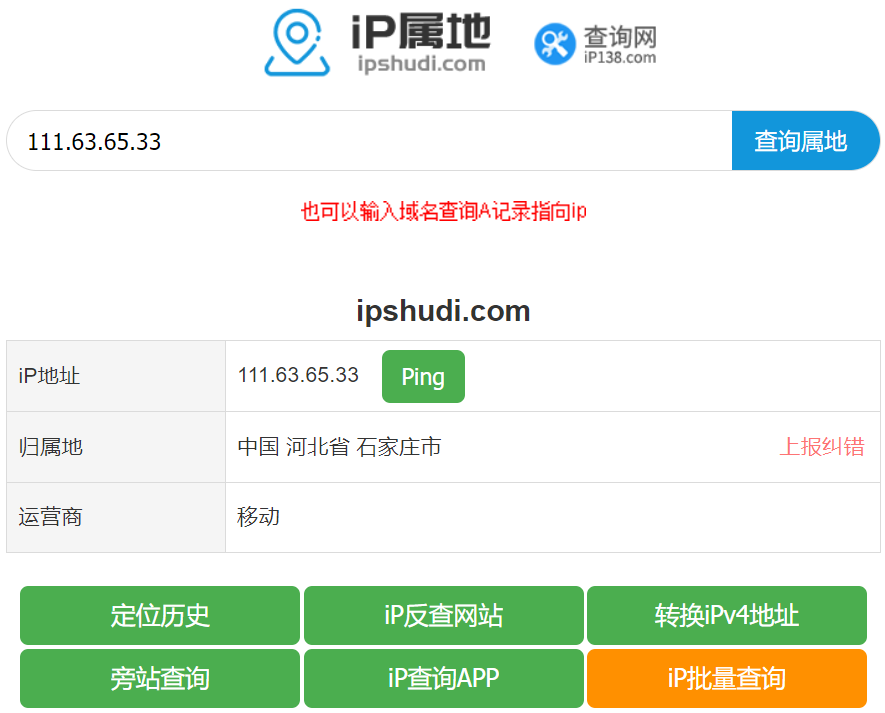Click the iP查询APP button
Viewport: 885px width, 713px height.
coord(444,678)
